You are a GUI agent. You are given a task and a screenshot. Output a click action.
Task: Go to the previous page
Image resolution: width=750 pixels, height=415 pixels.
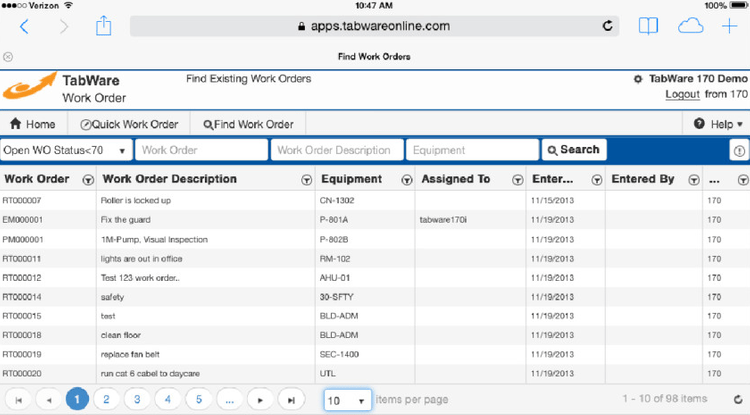pos(49,400)
